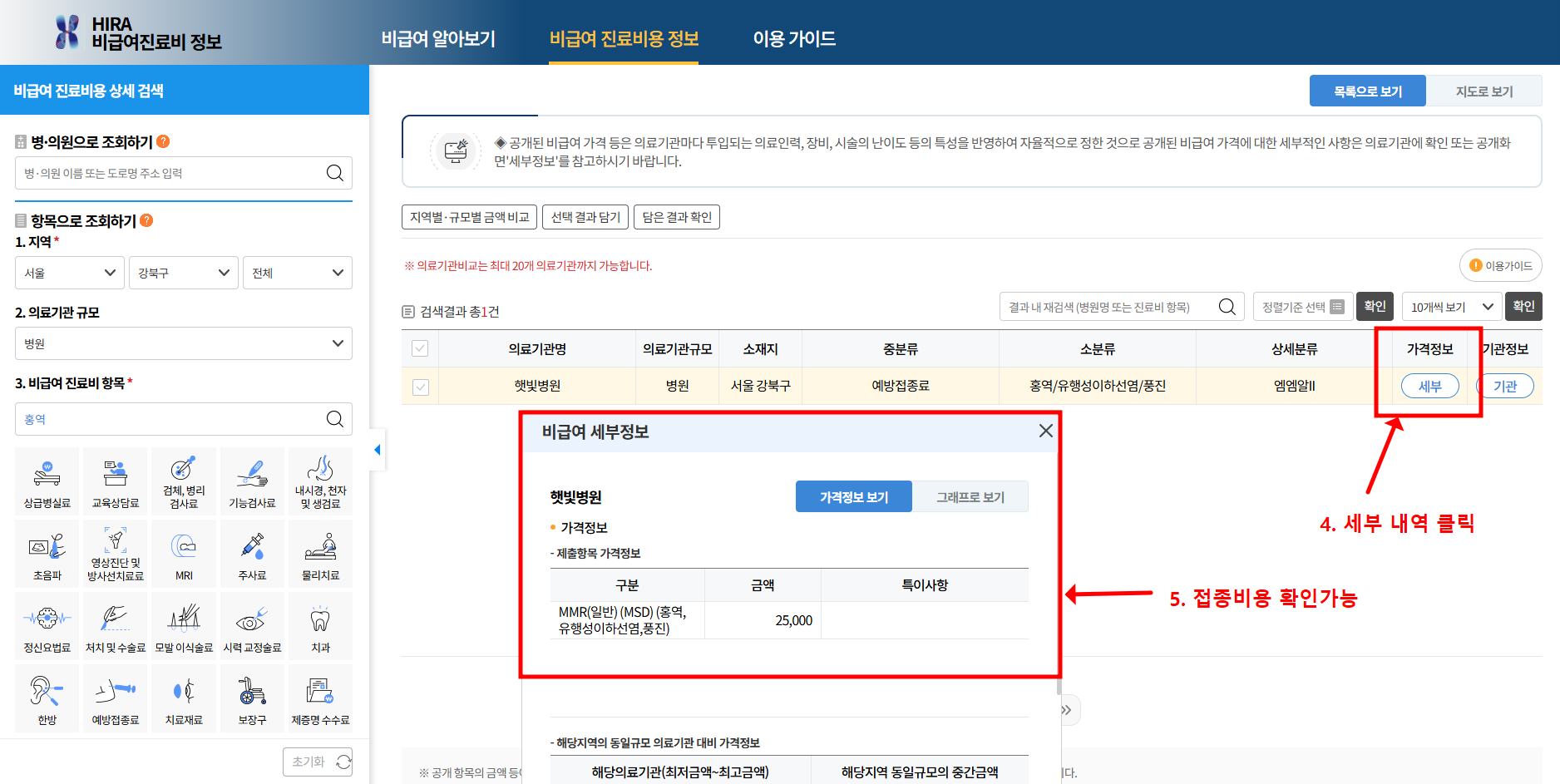Click the 초음파 category icon
1560x784 pixels.
pos(47,553)
